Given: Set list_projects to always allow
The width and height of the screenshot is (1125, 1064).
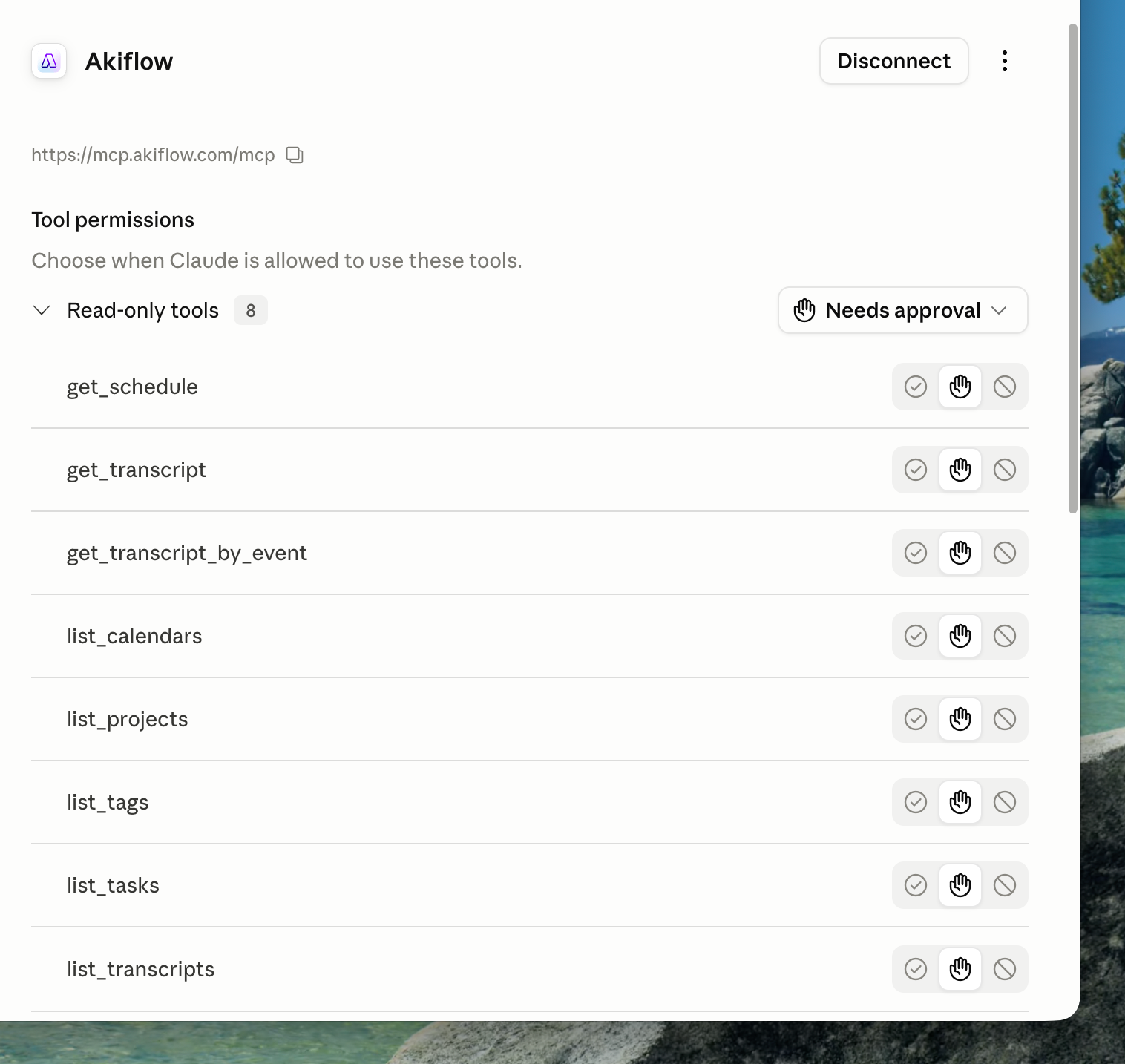Looking at the screenshot, I should tap(916, 719).
